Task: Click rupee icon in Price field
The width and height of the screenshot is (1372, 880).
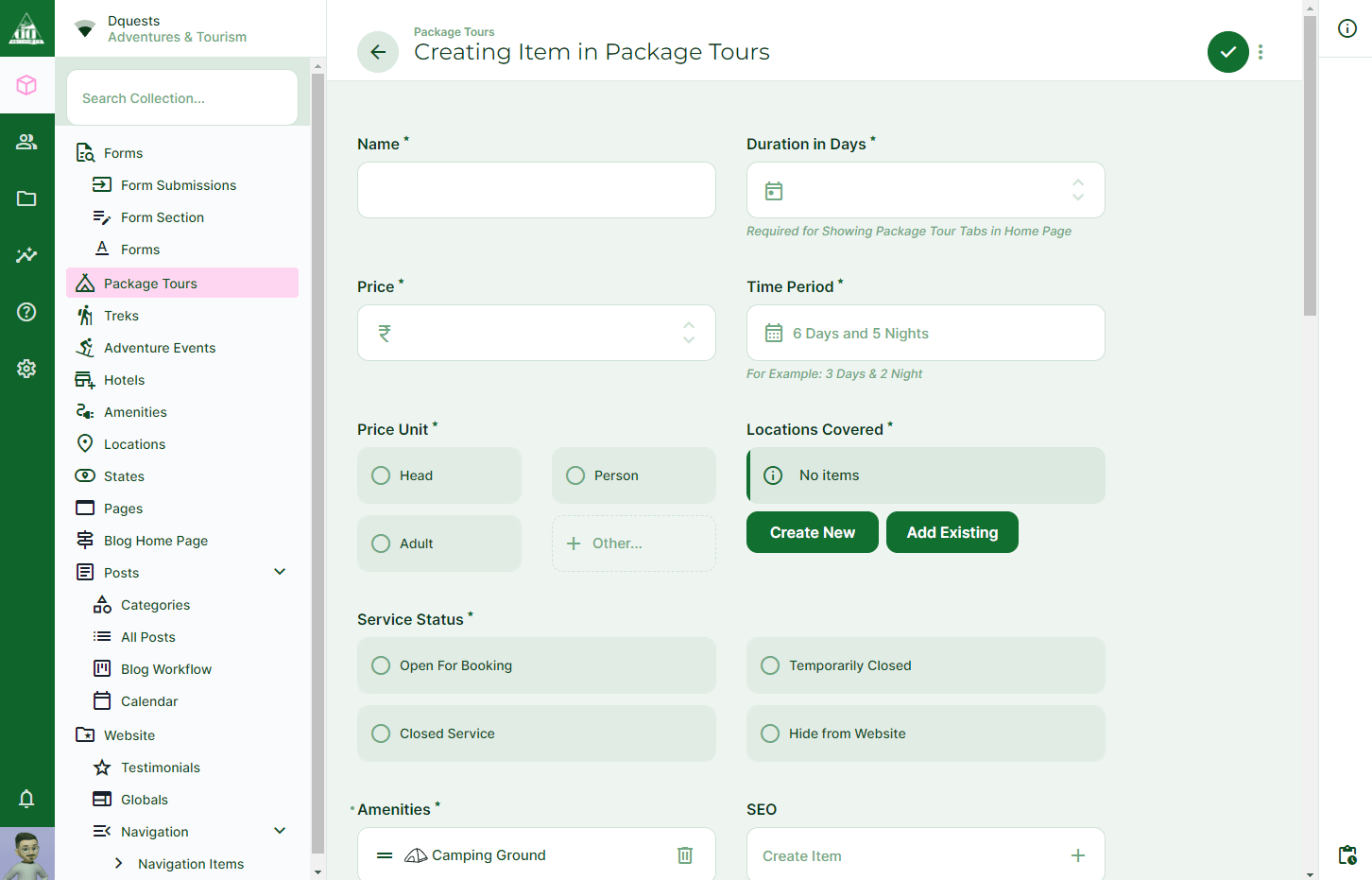Action: [x=385, y=334]
